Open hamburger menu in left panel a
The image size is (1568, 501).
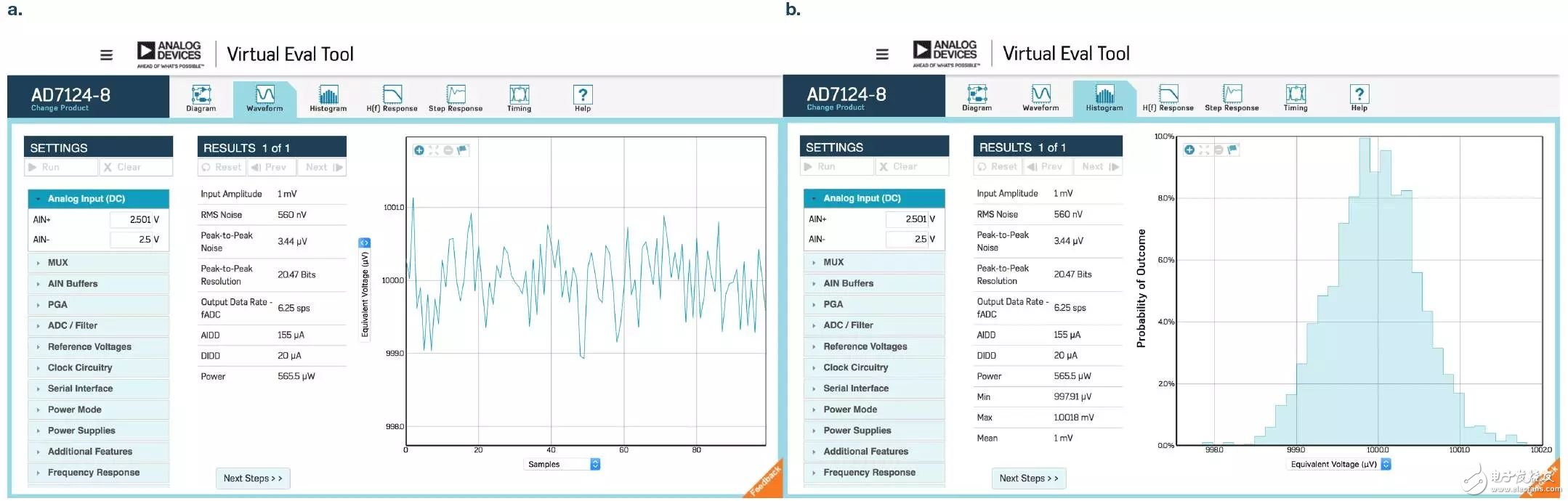pos(106,54)
